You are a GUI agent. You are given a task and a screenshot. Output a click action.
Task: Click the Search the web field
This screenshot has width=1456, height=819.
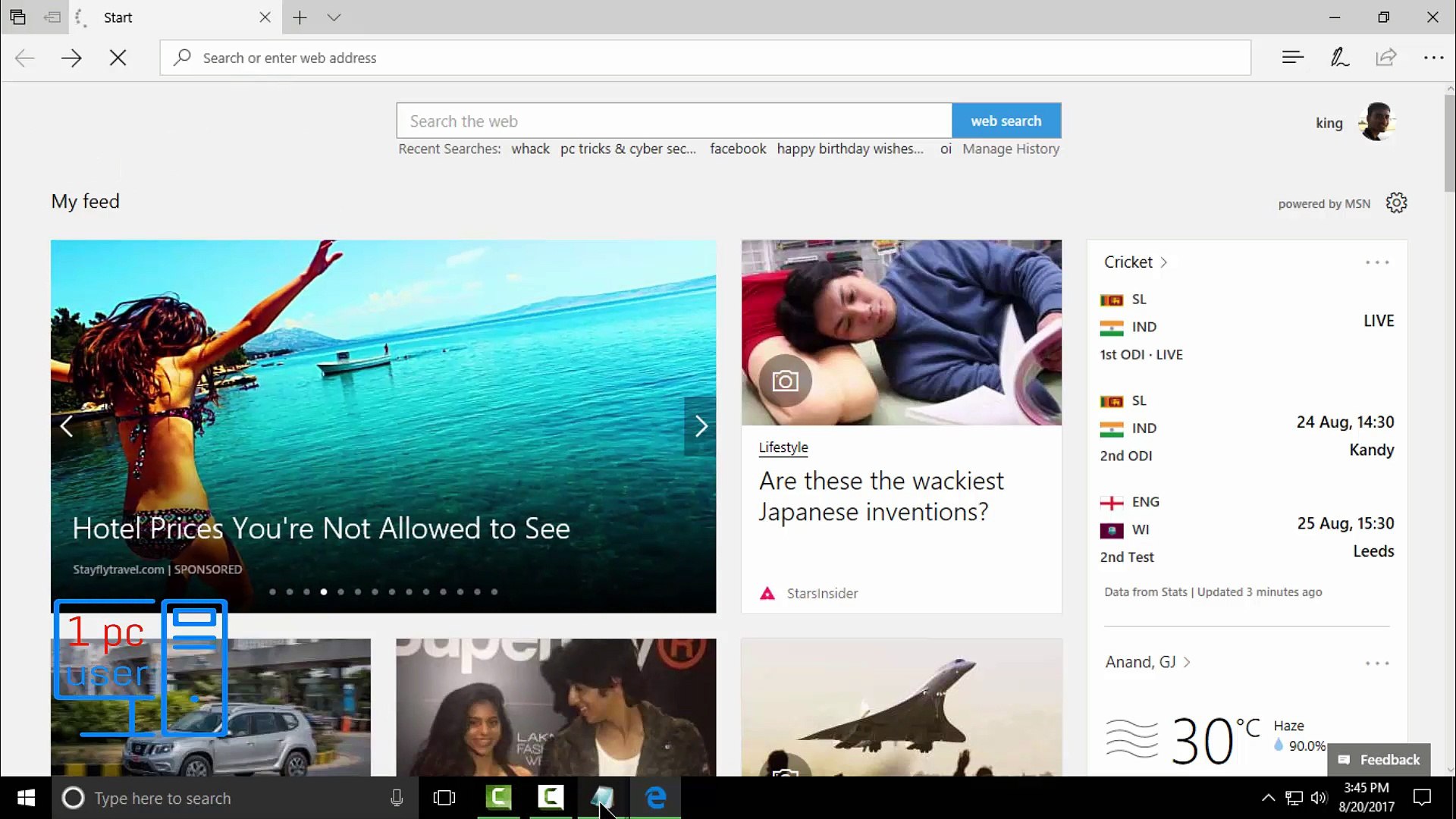coord(673,121)
